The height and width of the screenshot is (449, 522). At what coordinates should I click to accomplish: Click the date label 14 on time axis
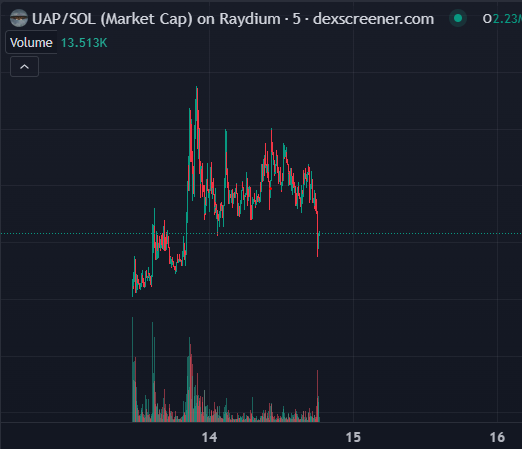coord(209,437)
